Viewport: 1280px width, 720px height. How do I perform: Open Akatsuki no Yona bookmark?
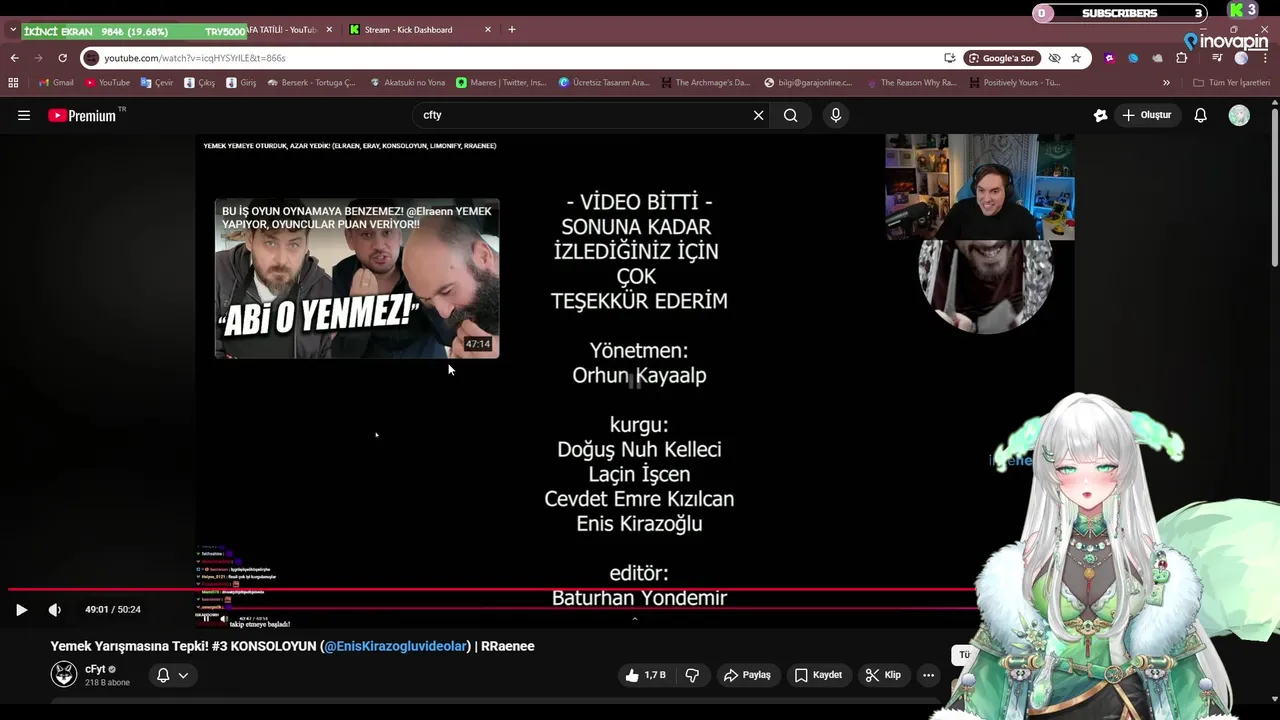(408, 83)
